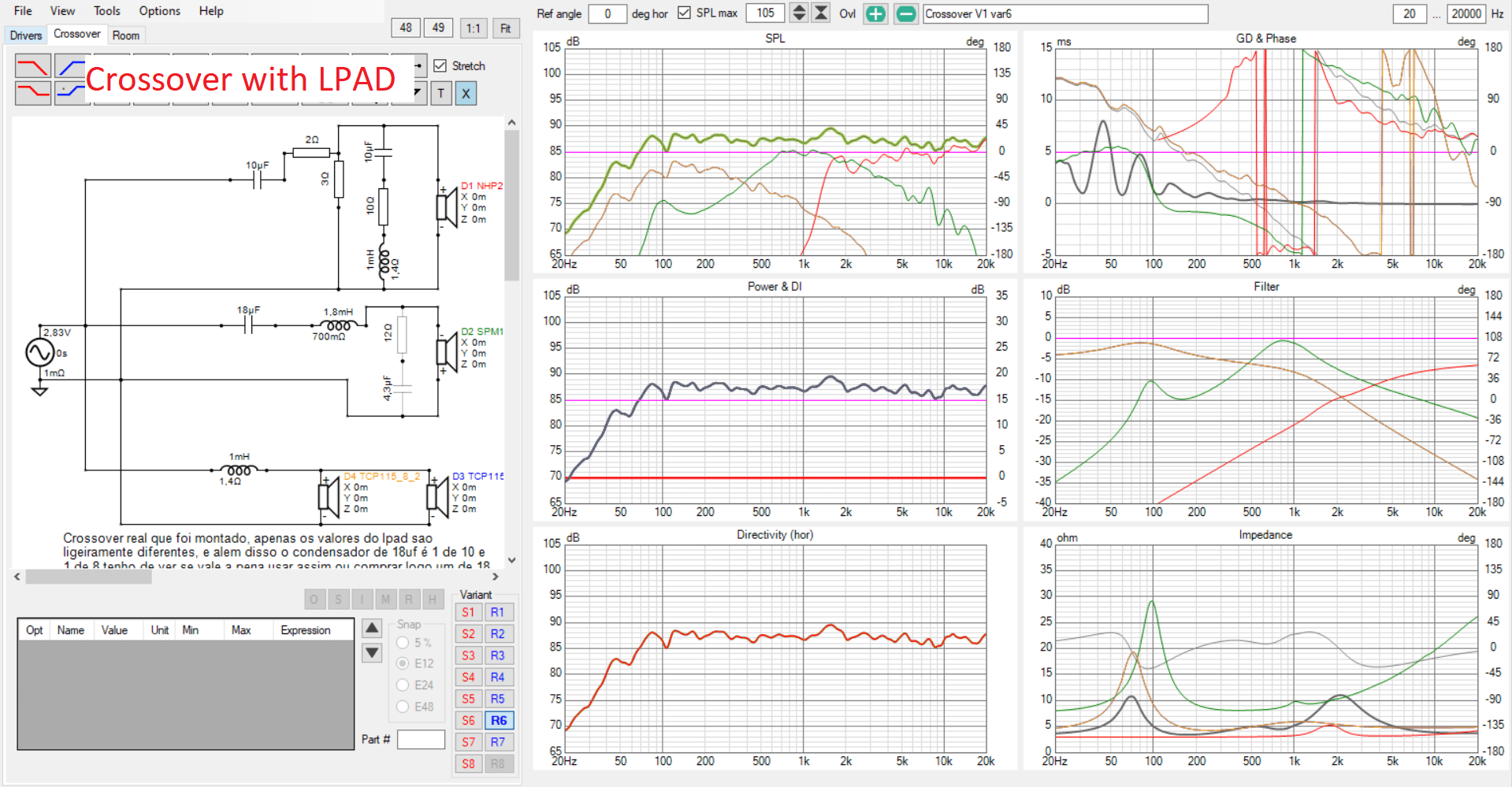Click the schematic scroll-down arrow
The height and width of the screenshot is (787, 1512).
pos(511,560)
